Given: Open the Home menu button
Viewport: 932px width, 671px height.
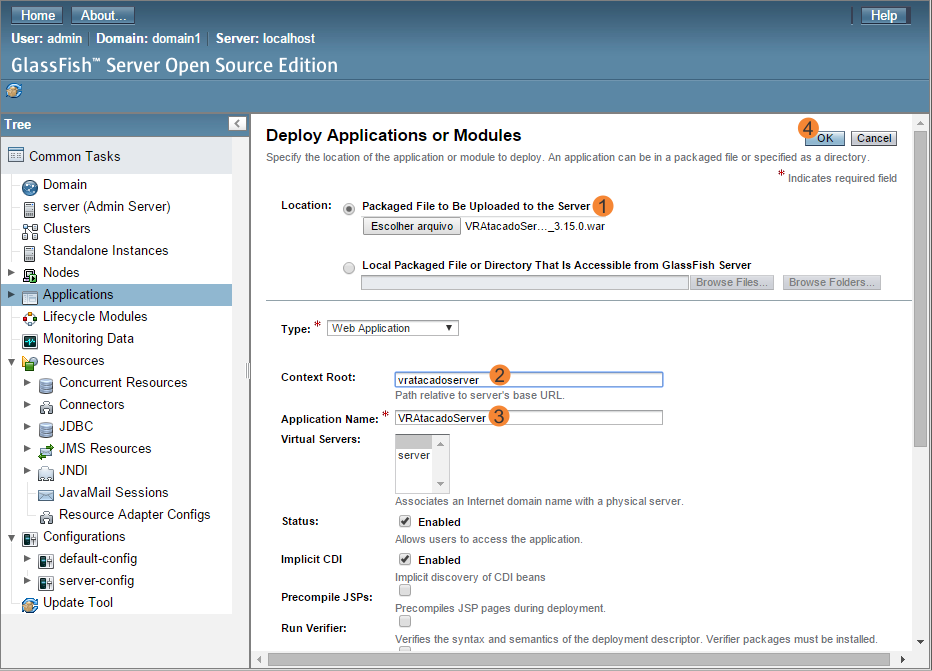Looking at the screenshot, I should click(37, 15).
